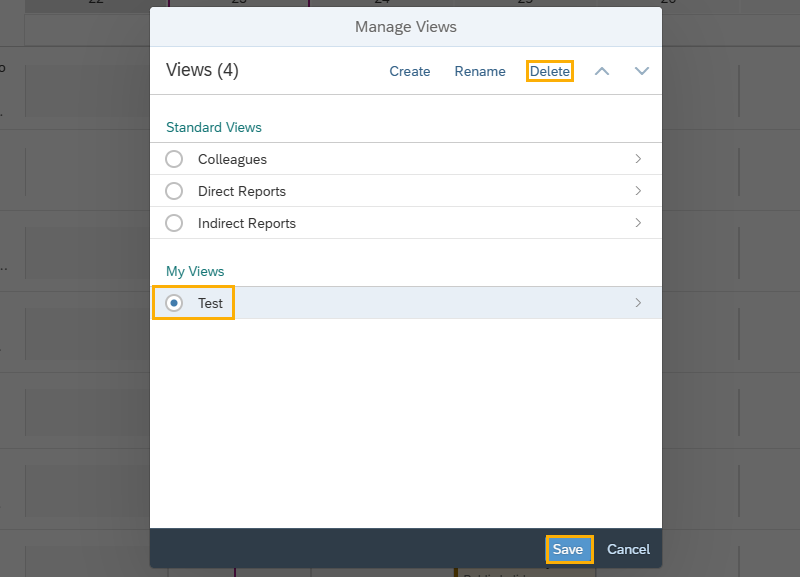This screenshot has width=800, height=577.
Task: Click the move up arrow icon
Action: click(x=602, y=71)
